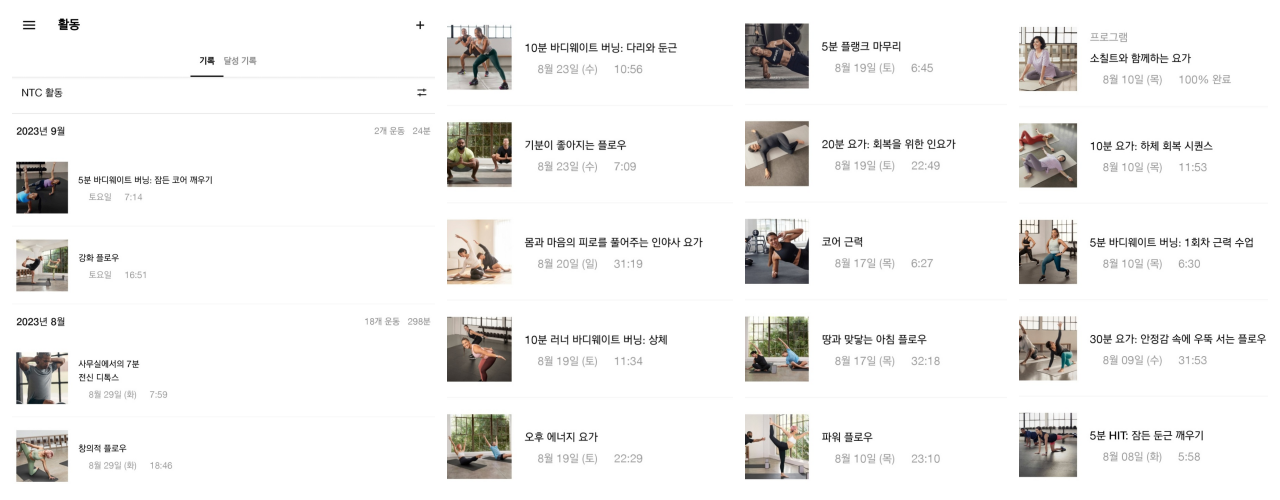Viewport: 1280px width, 500px height.
Task: Open 몸과 마음의 피로를 풀어주는 인야사 요가
Action: coord(589,252)
